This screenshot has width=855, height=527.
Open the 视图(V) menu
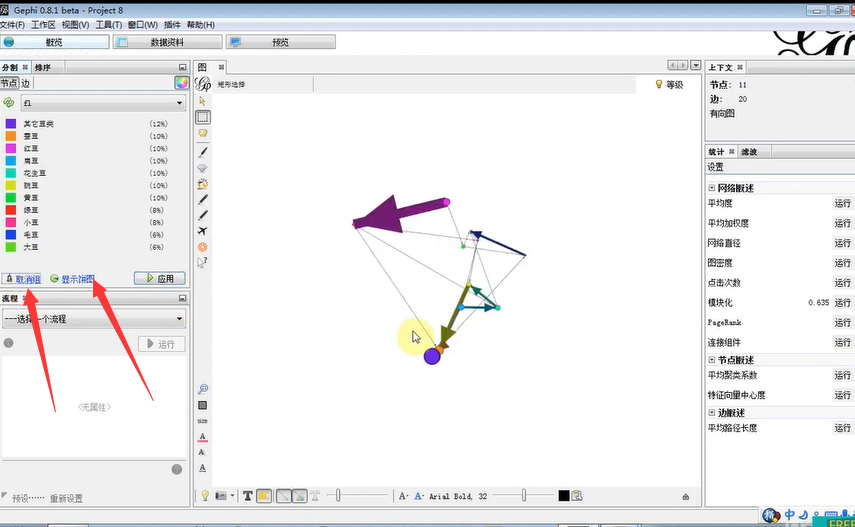pyautogui.click(x=75, y=25)
